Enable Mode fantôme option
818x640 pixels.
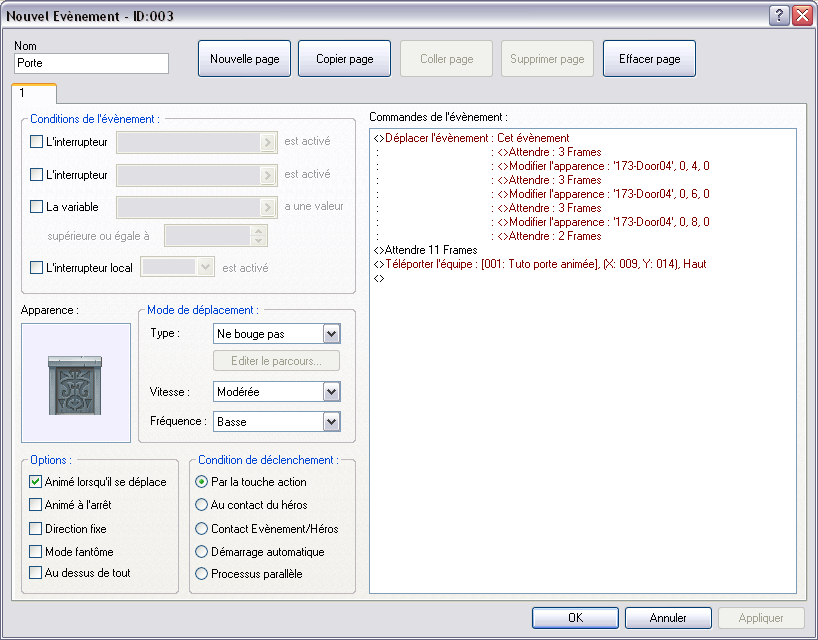[35, 551]
